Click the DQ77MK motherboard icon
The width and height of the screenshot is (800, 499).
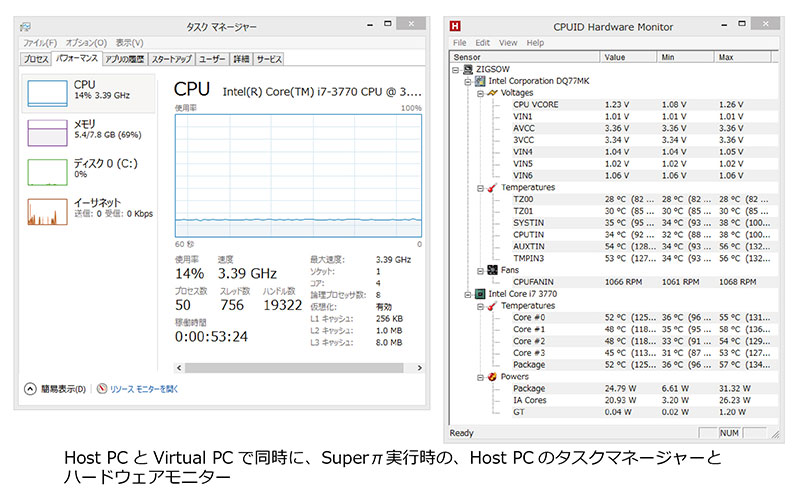(480, 81)
